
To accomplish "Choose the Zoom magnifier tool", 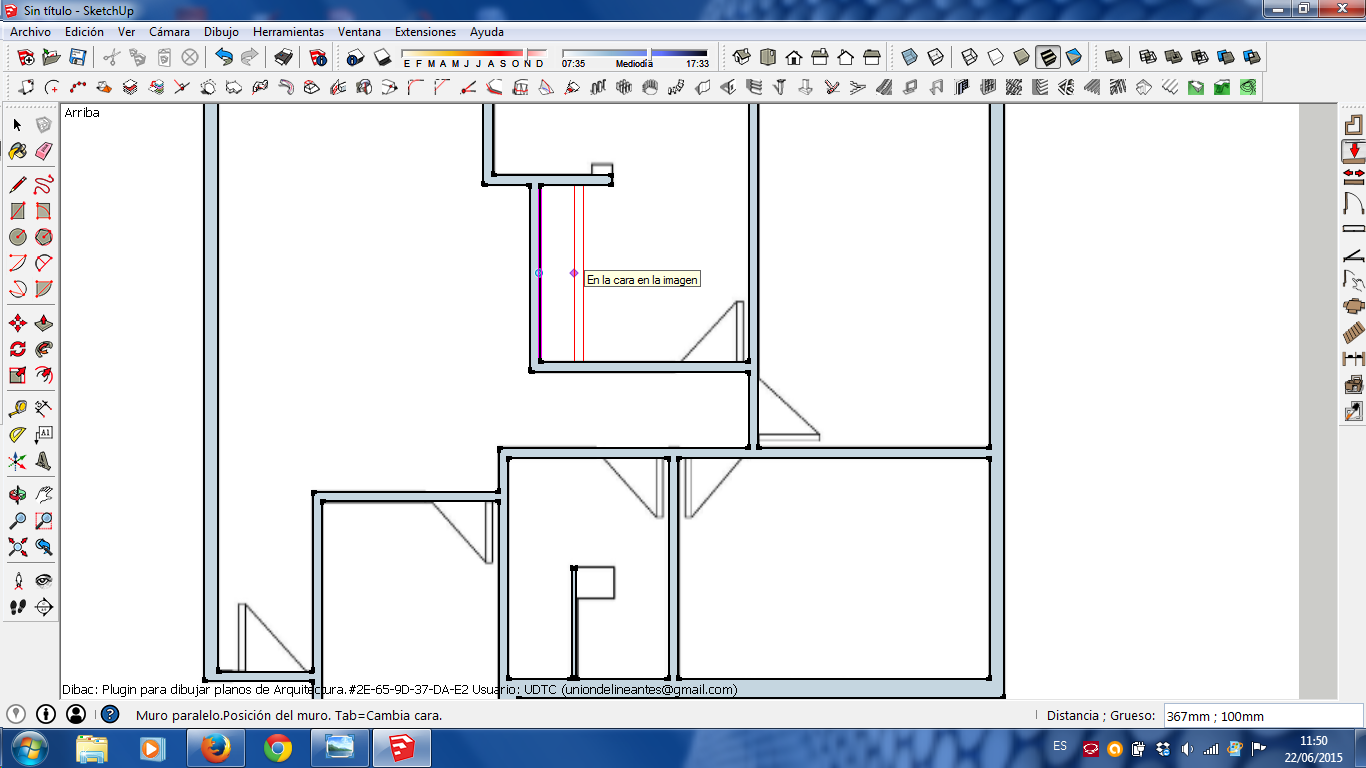I will [x=18, y=521].
